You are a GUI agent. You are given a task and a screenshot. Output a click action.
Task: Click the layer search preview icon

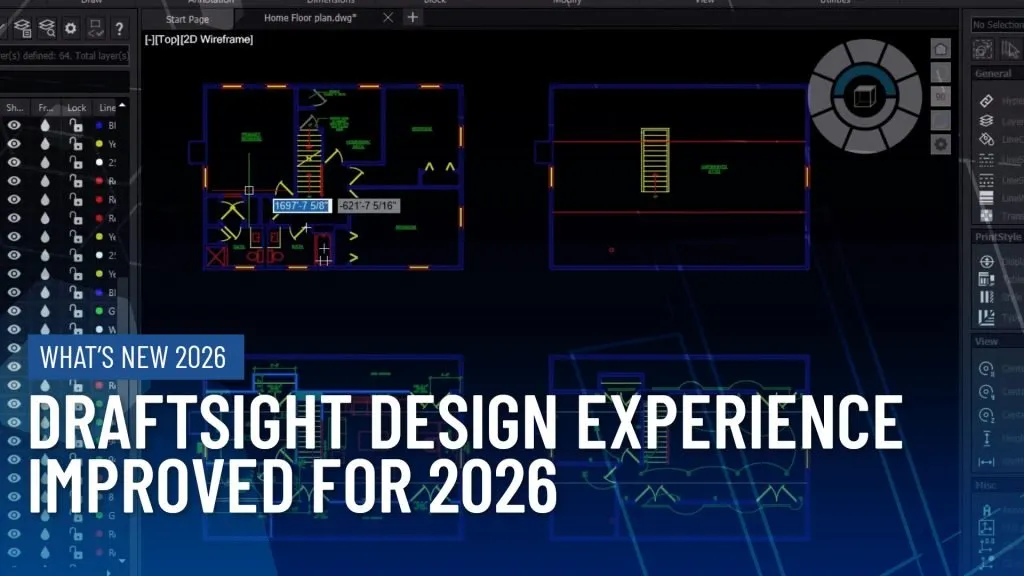(x=47, y=27)
